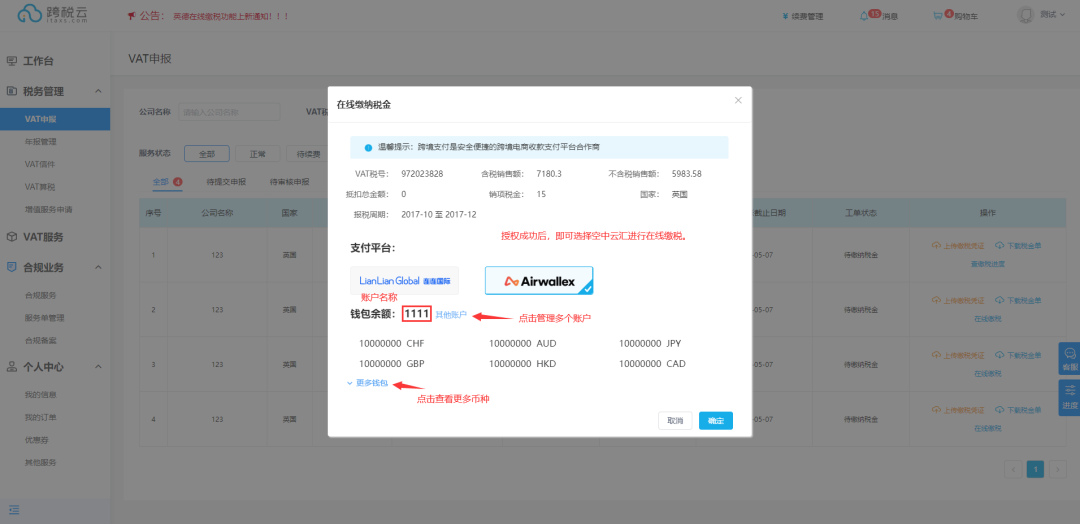The image size is (1080, 524).
Task: Click the 在线缴税 link in row 3
Action: click(987, 374)
